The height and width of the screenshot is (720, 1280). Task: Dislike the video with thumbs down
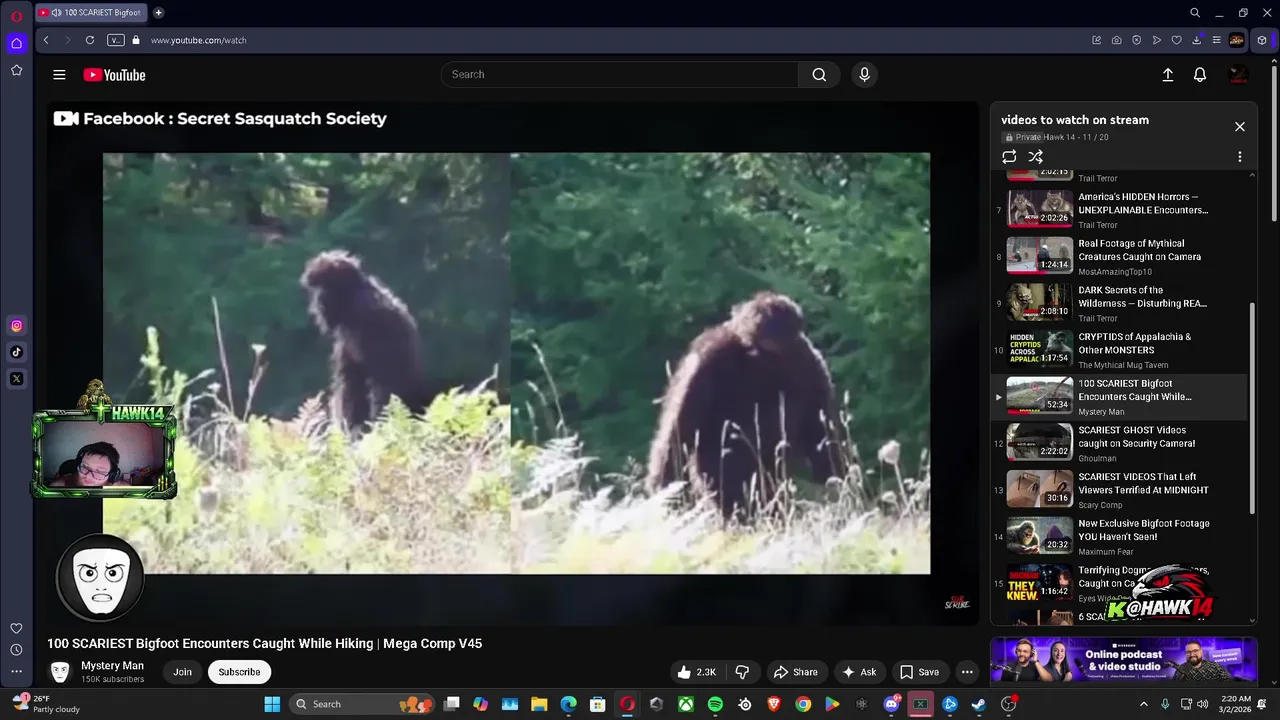coord(742,672)
